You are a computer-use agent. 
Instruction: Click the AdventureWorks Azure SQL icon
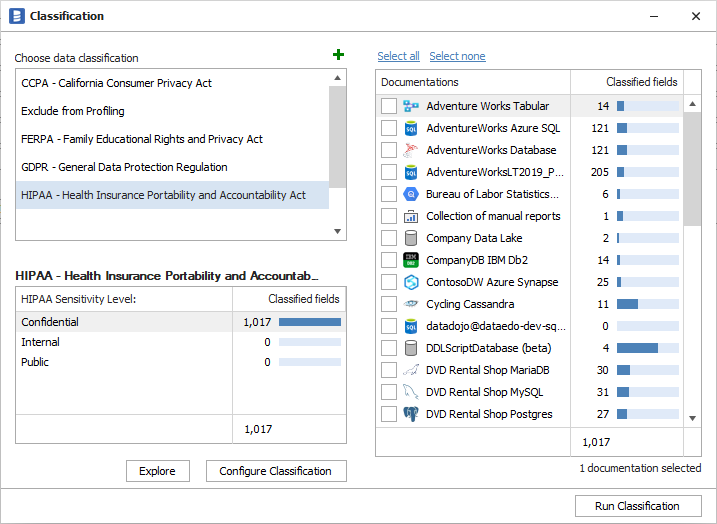click(410, 128)
